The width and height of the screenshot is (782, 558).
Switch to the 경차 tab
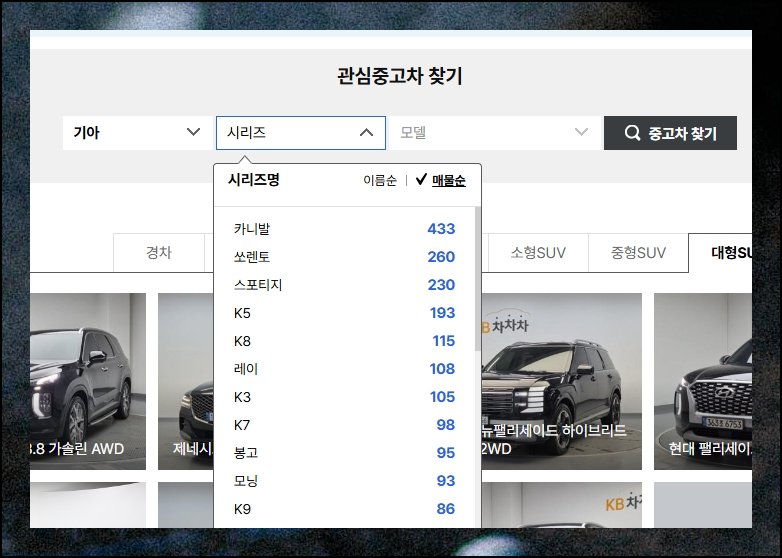click(159, 252)
